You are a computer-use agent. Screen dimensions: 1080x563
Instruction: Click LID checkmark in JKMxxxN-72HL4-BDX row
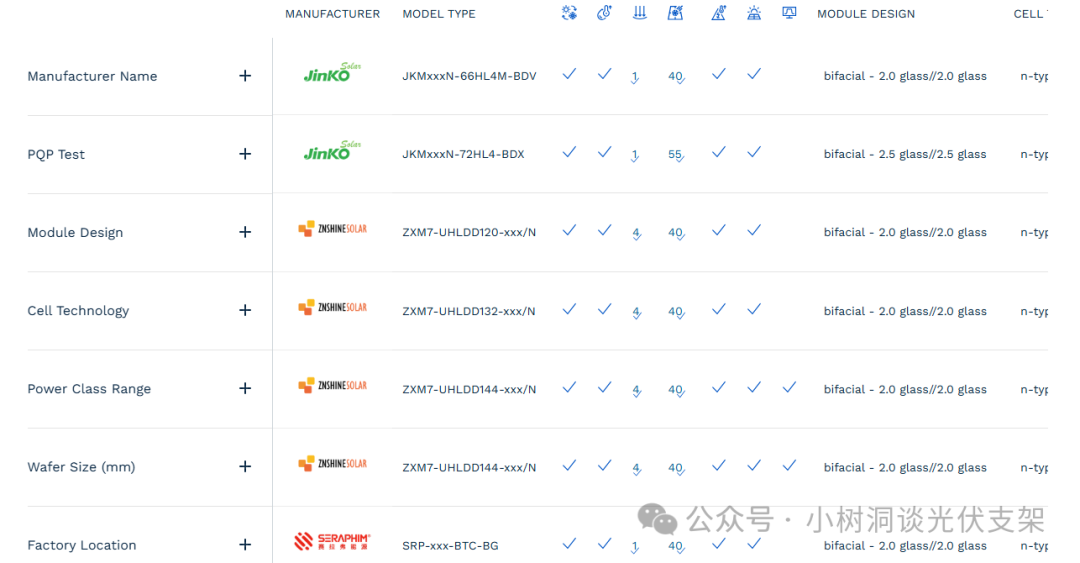coord(754,152)
